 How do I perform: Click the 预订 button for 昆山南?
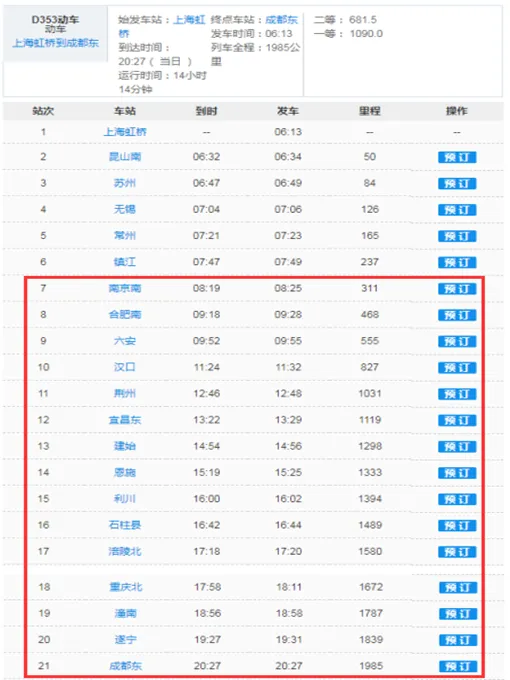click(x=457, y=157)
